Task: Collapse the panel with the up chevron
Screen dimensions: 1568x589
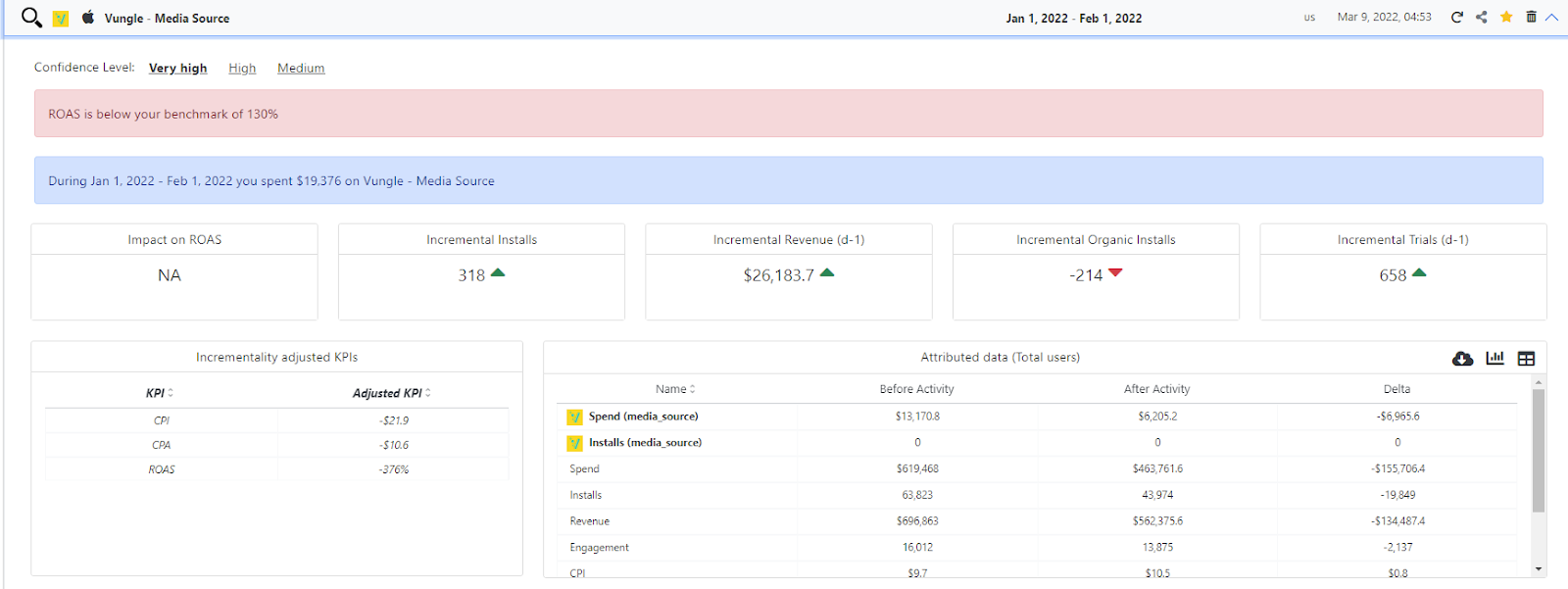Action: pos(1552,18)
